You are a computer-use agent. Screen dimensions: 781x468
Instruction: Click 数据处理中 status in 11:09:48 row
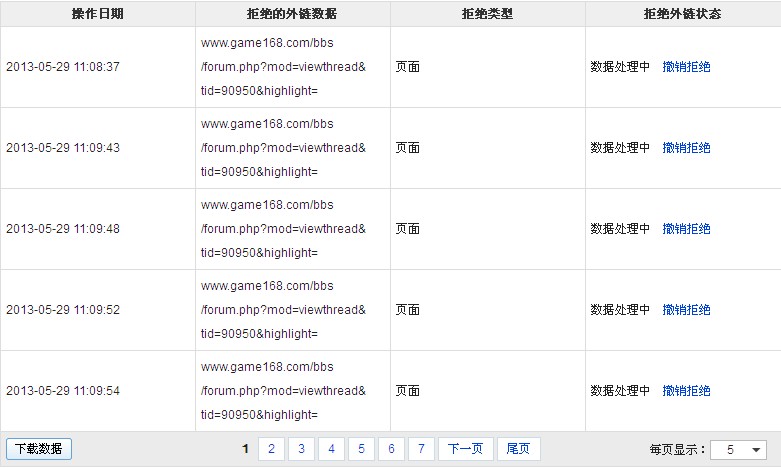point(621,229)
